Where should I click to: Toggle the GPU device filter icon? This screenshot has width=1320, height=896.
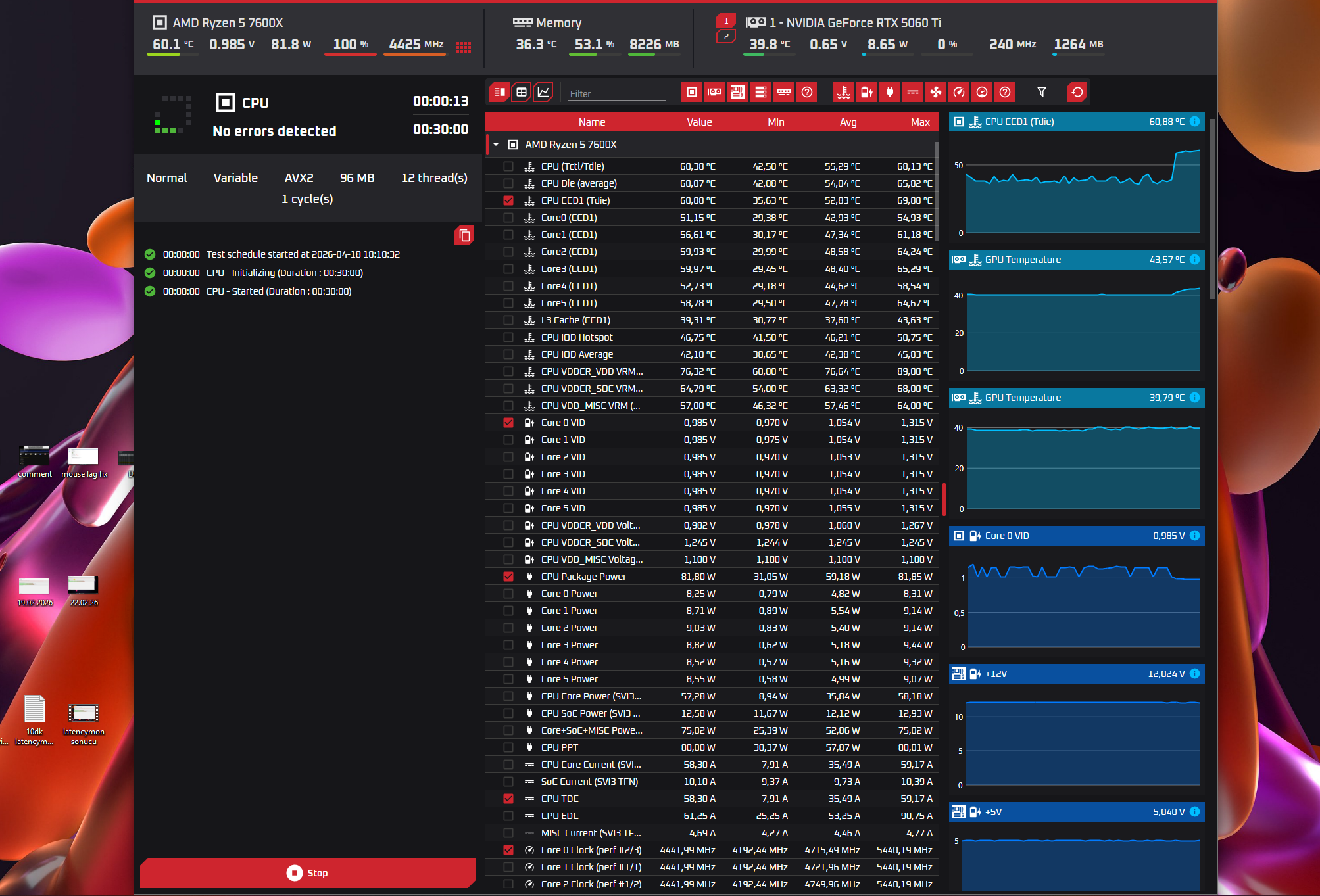point(715,92)
